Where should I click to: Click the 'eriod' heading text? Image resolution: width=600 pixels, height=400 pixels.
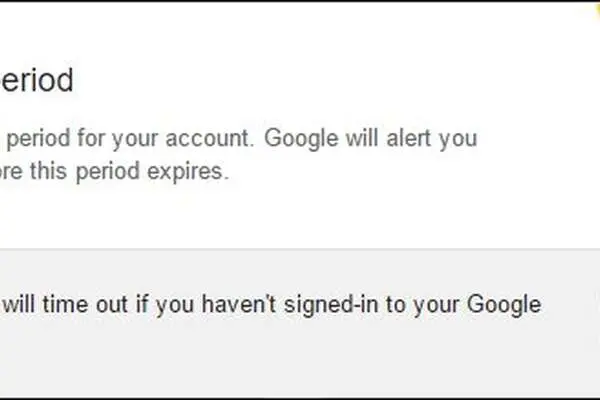[37, 80]
